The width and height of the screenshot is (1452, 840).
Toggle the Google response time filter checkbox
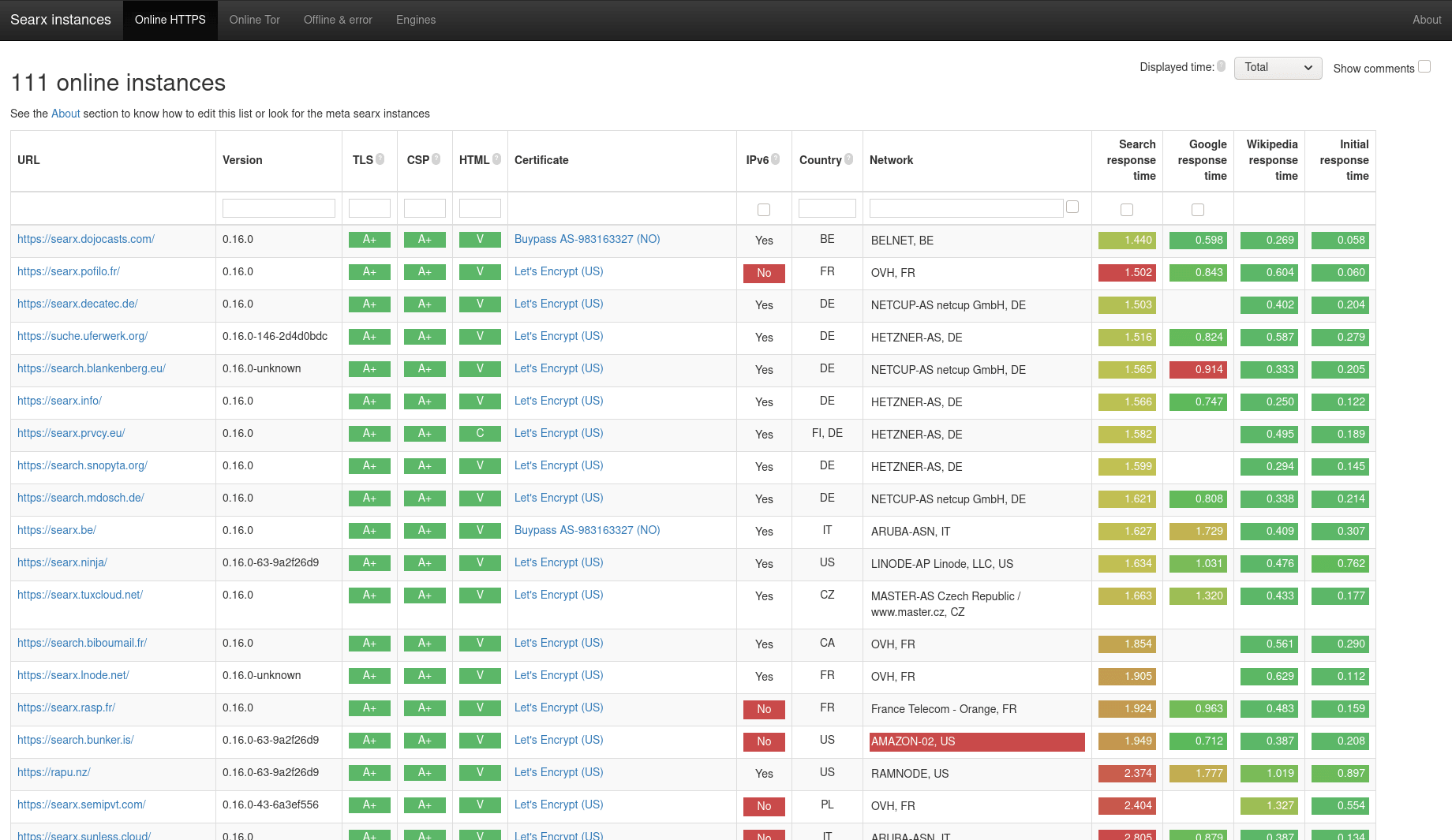1198,210
